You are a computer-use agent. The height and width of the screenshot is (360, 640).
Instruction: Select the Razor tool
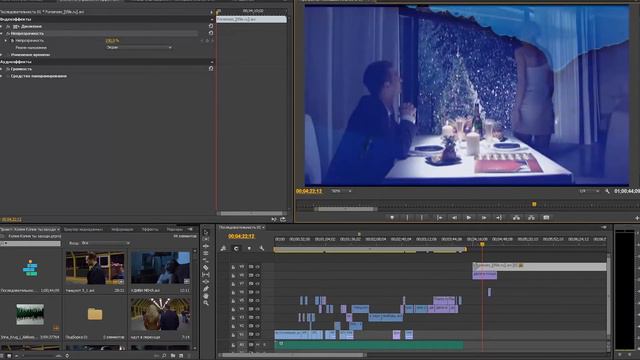coord(206,268)
